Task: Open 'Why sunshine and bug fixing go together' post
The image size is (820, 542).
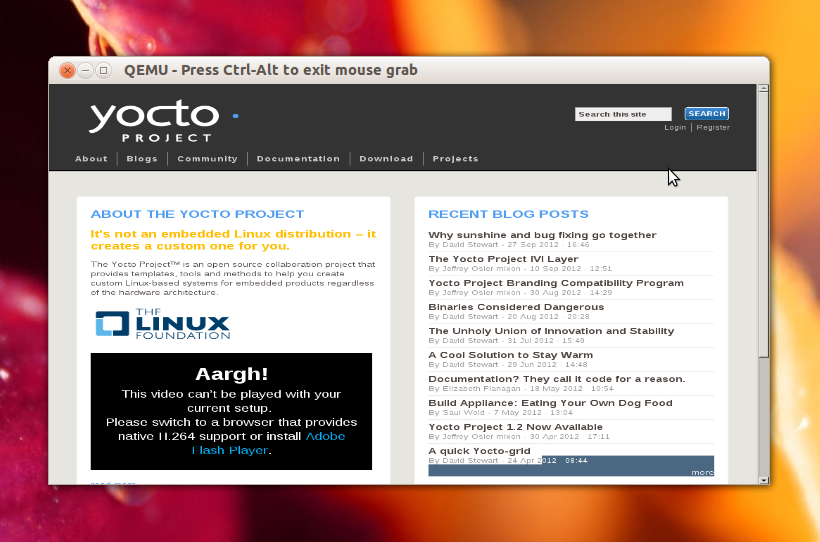Action: [542, 235]
